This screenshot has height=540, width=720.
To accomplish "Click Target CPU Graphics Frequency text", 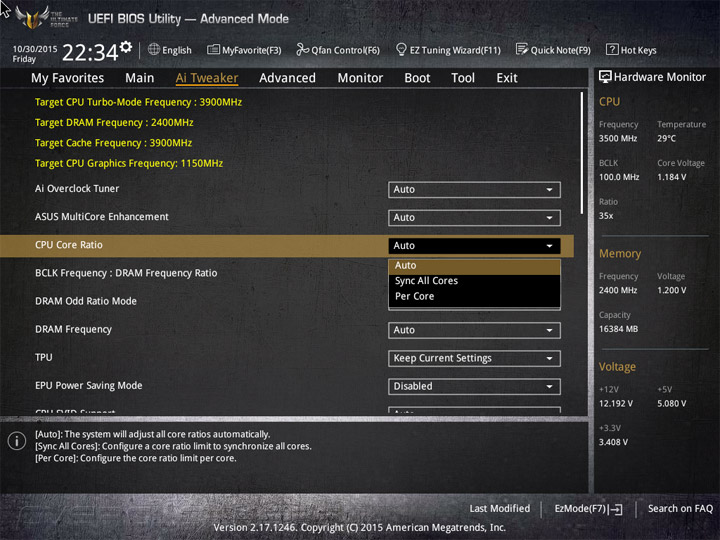I will [x=129, y=163].
